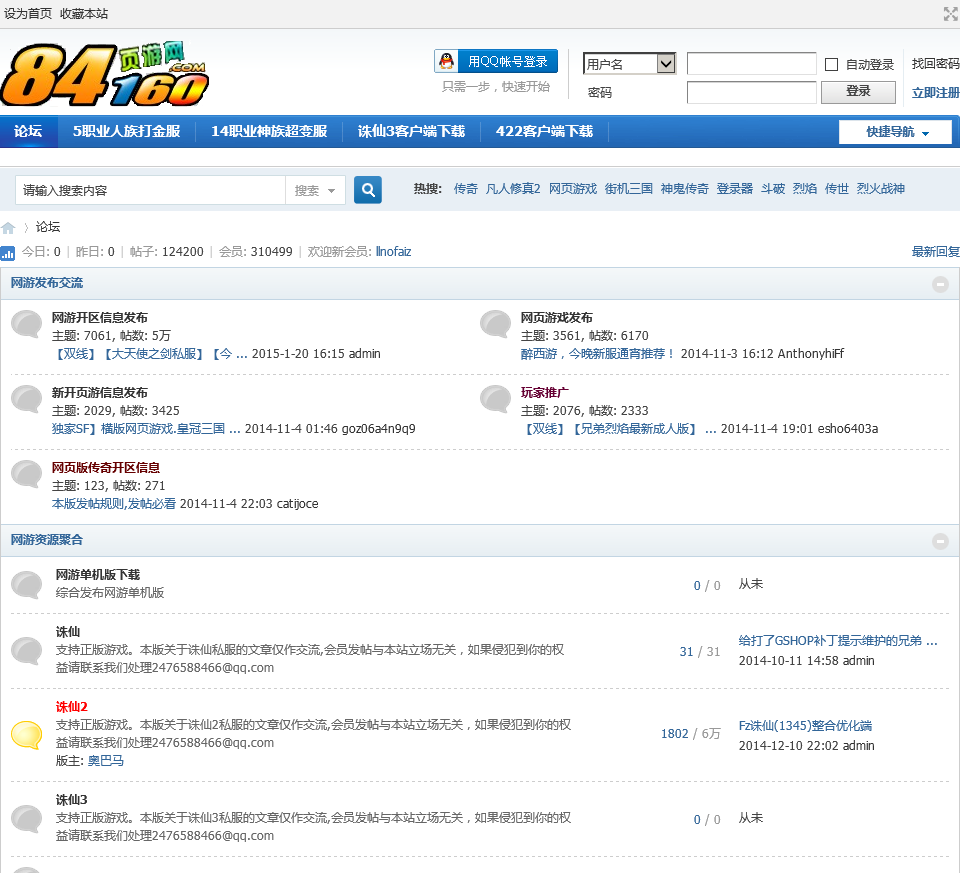
Task: Click hot search term 烈焰
Action: coord(805,189)
